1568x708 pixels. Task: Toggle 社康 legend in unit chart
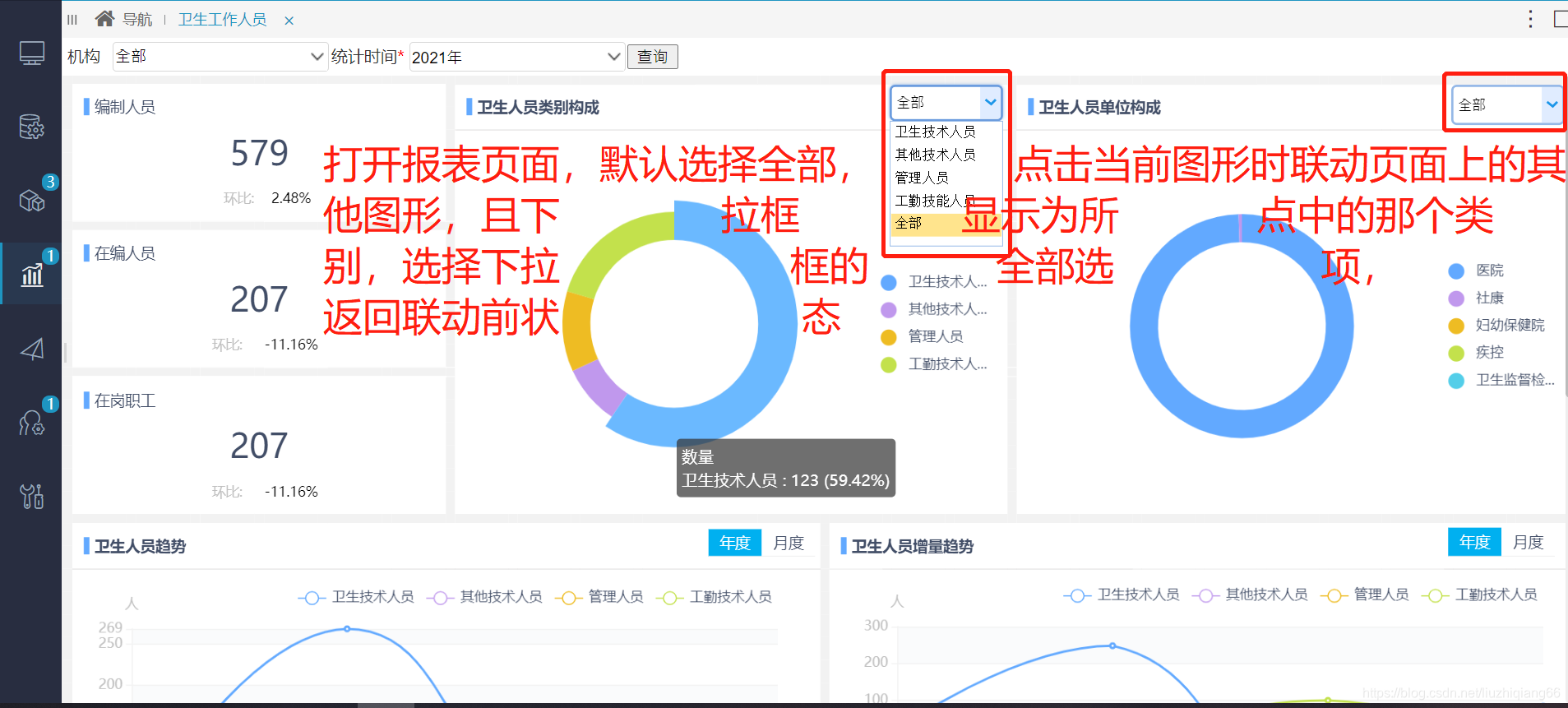1476,298
